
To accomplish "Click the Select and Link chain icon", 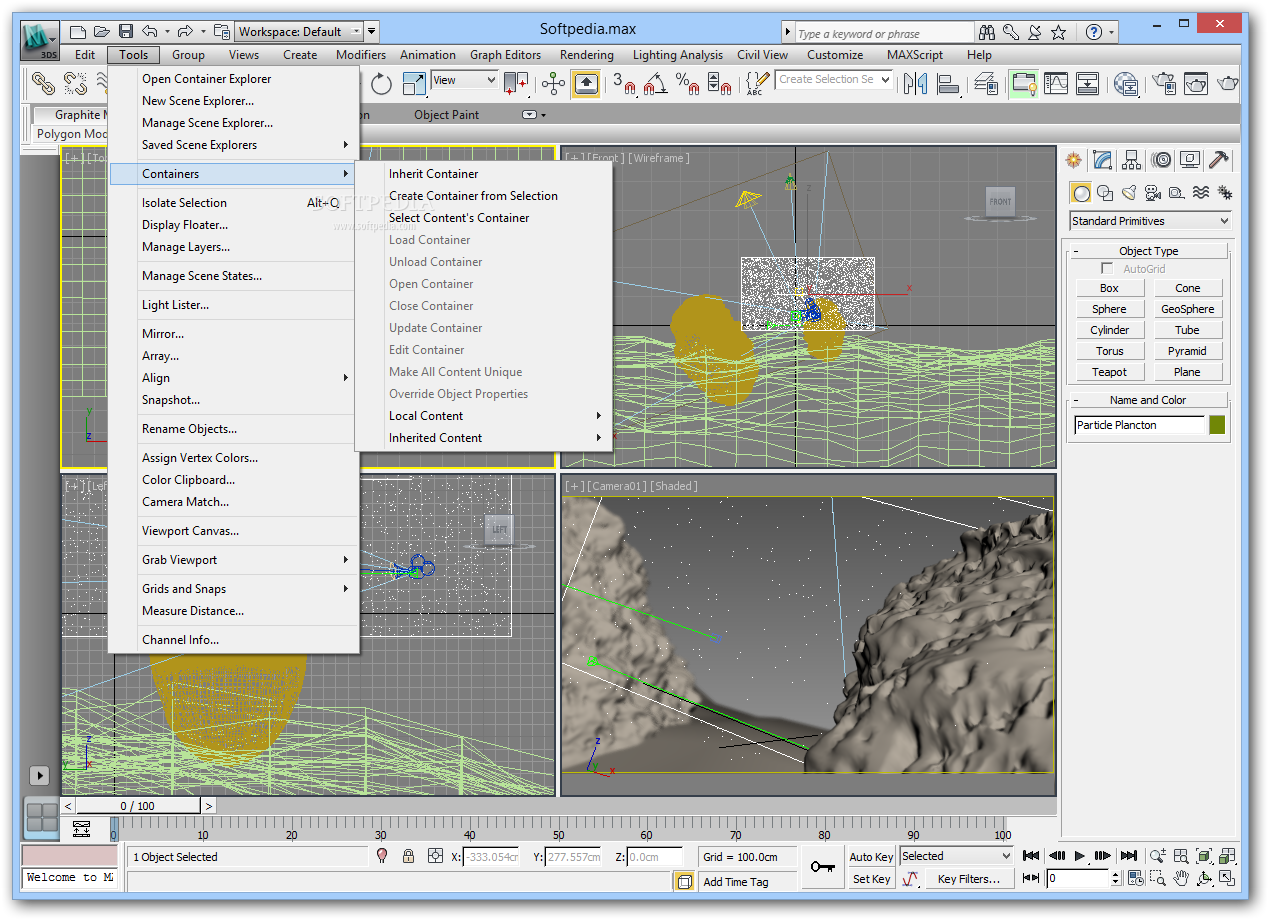I will (45, 84).
